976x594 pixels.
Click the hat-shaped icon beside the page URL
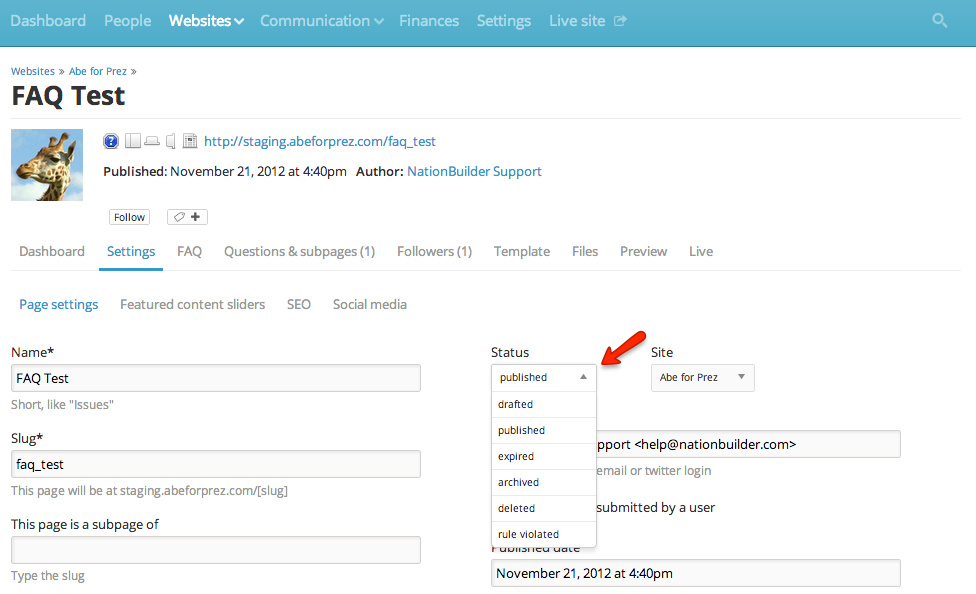(x=152, y=141)
